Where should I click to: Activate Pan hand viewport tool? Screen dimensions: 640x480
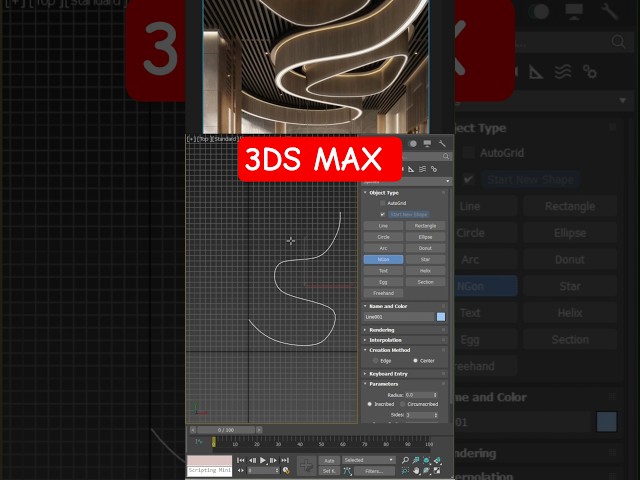click(416, 471)
